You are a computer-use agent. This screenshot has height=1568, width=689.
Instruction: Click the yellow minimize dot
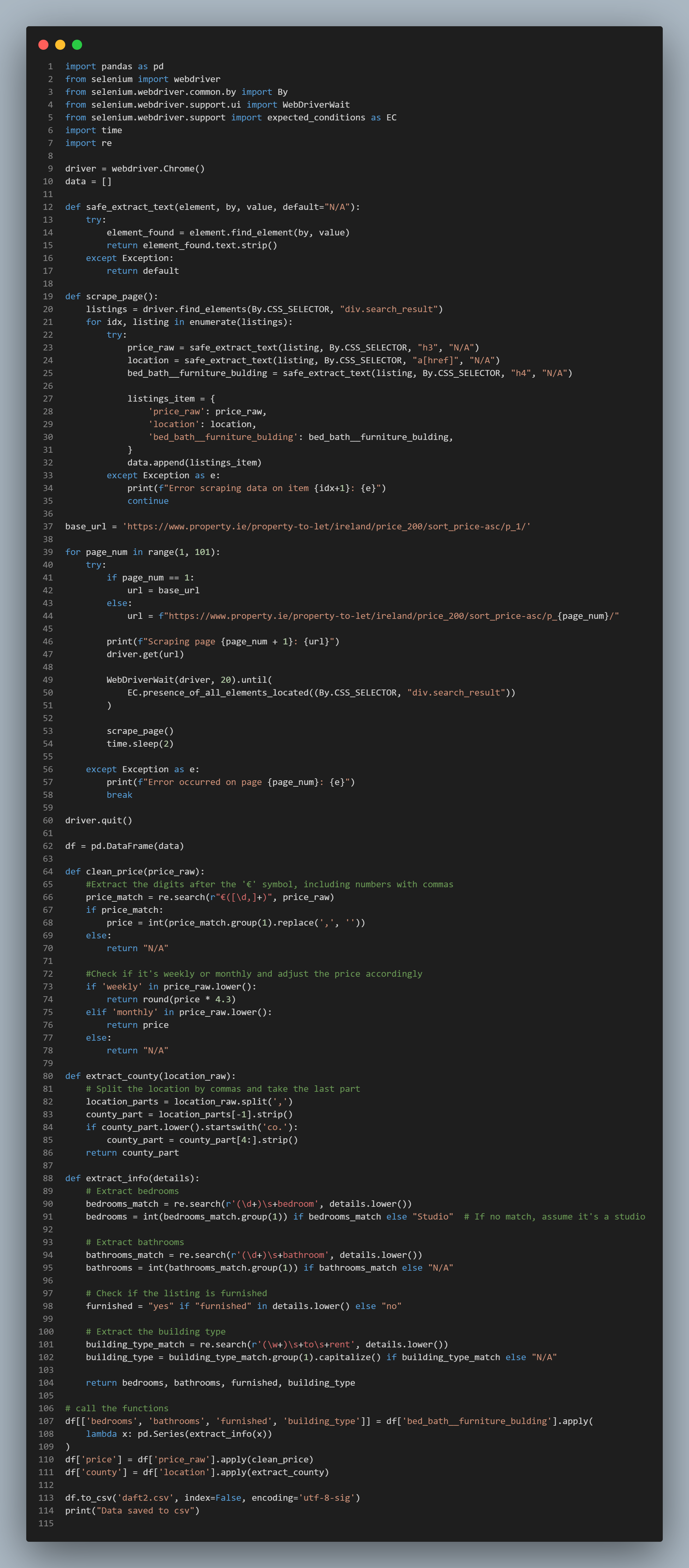60,44
